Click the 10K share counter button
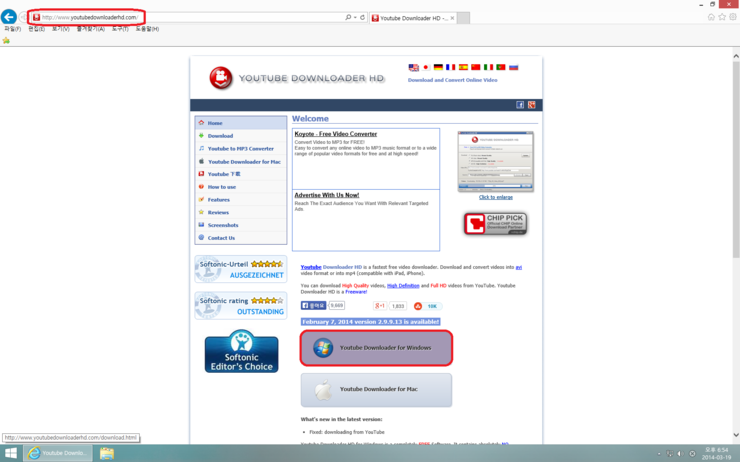Image resolution: width=740 pixels, height=462 pixels. coord(428,306)
